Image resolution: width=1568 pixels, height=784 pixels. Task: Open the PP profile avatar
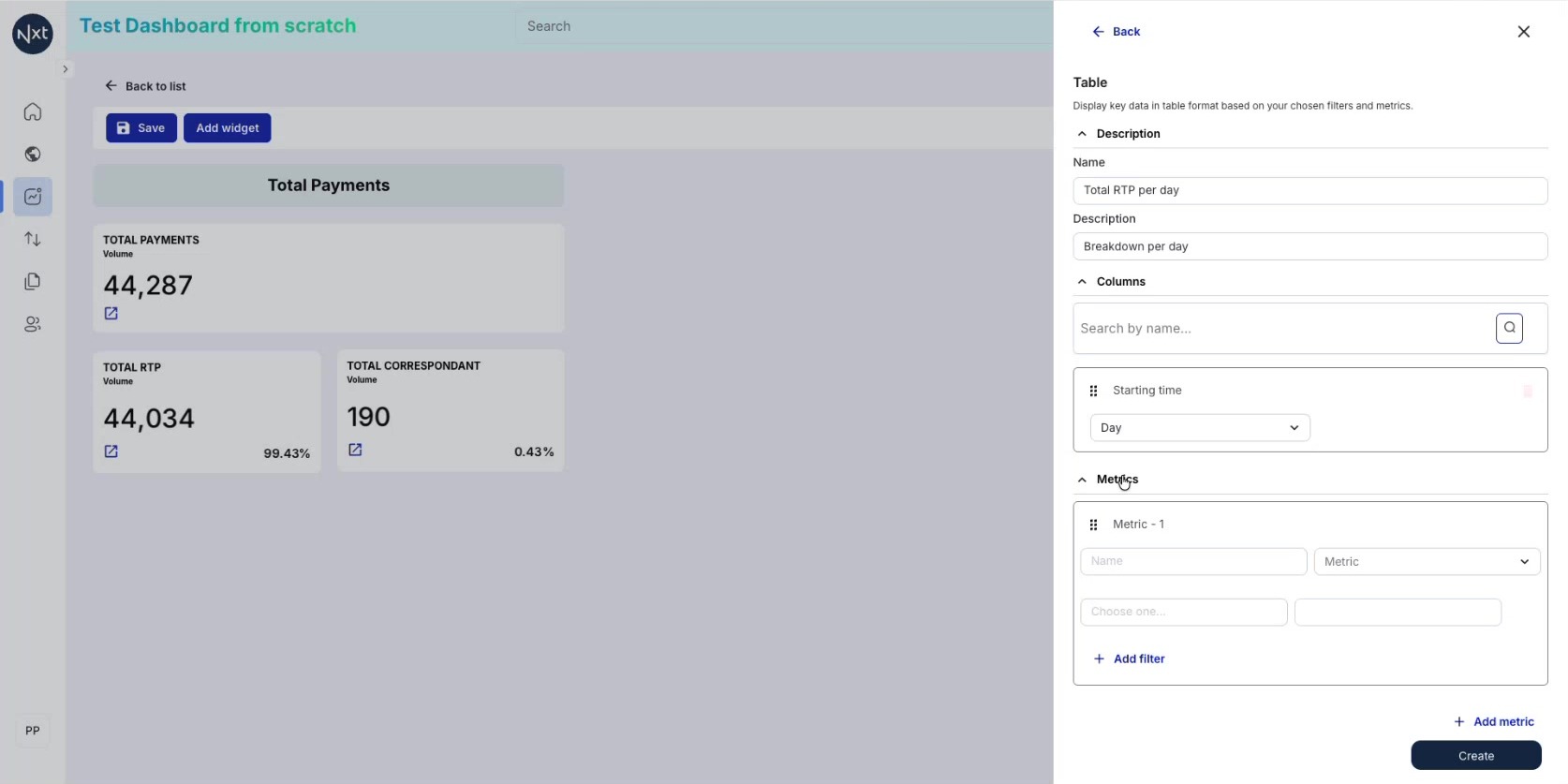pyautogui.click(x=33, y=731)
